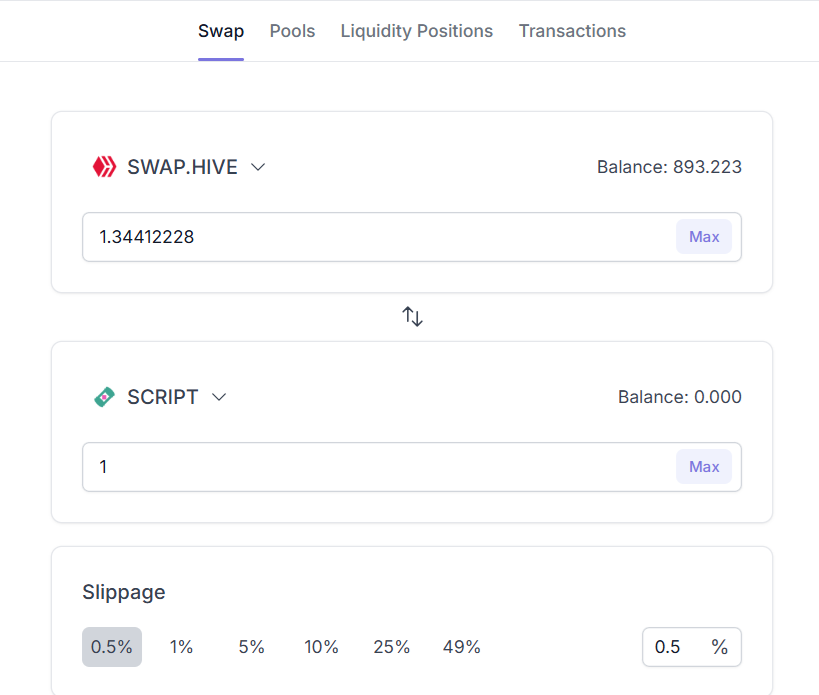Set slippage to 49%
Screen dimensions: 819x695
(x=461, y=647)
